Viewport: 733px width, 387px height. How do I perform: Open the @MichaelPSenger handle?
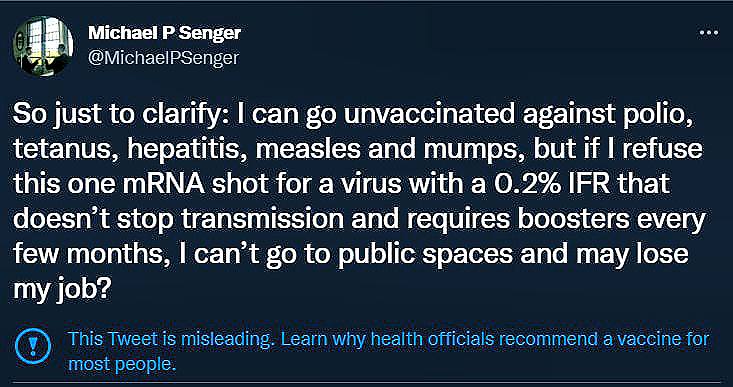pos(164,57)
